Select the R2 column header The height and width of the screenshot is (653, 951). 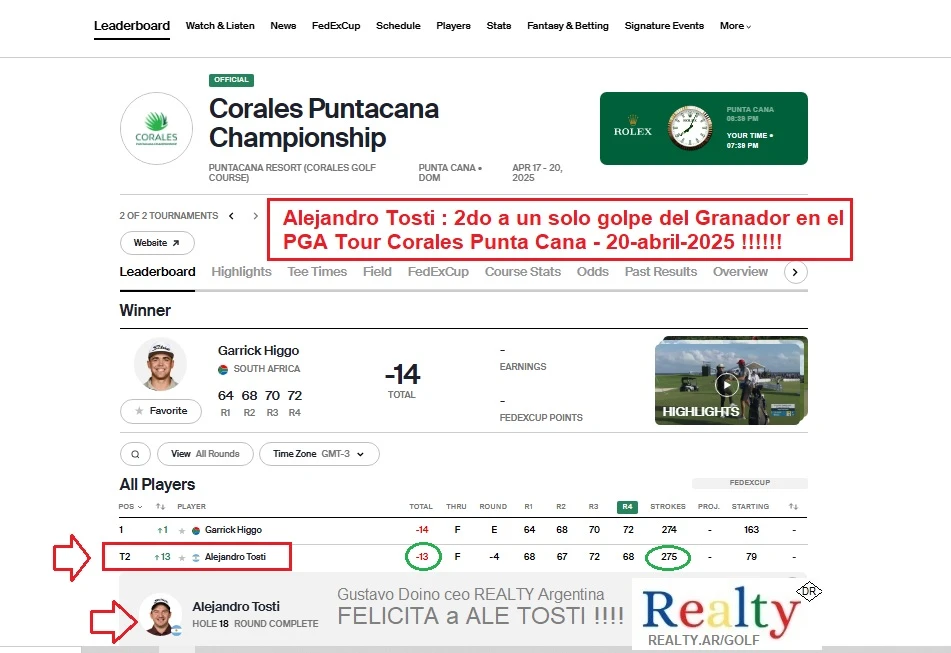point(561,507)
